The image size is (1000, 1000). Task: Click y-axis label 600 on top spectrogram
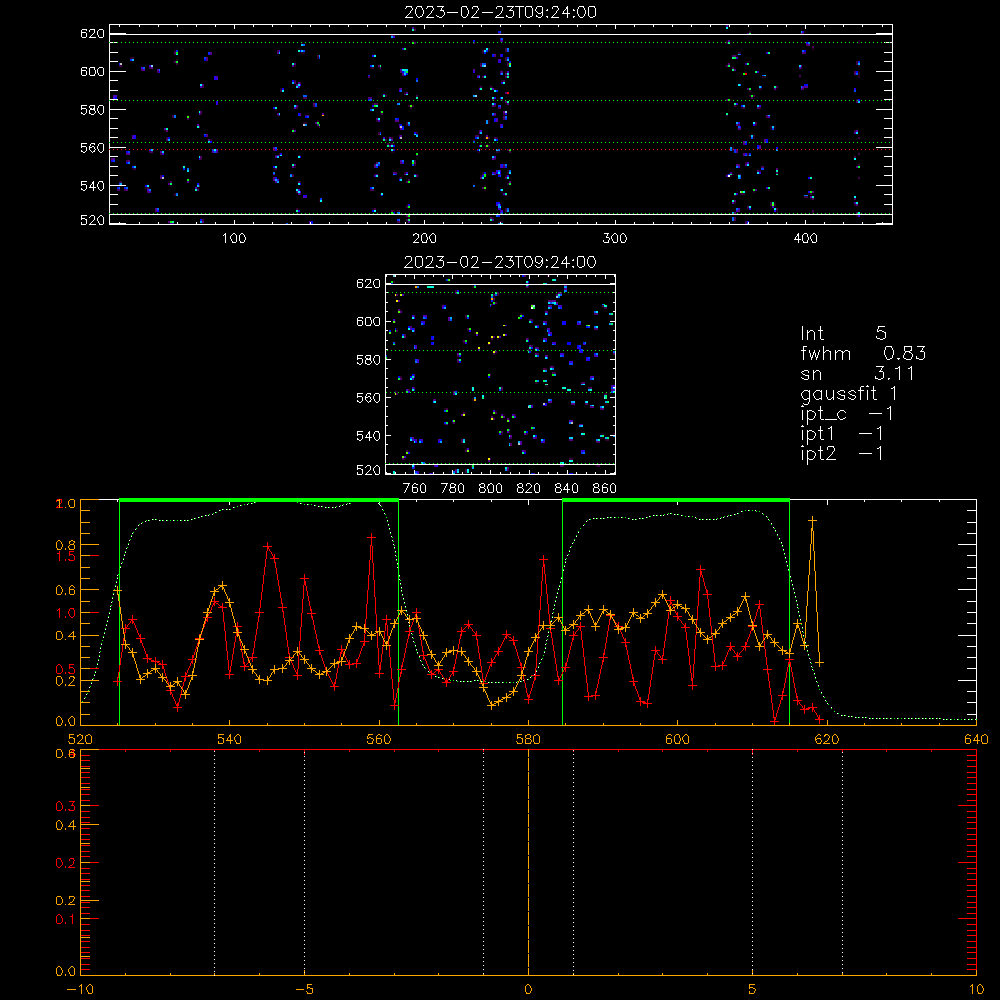point(92,71)
